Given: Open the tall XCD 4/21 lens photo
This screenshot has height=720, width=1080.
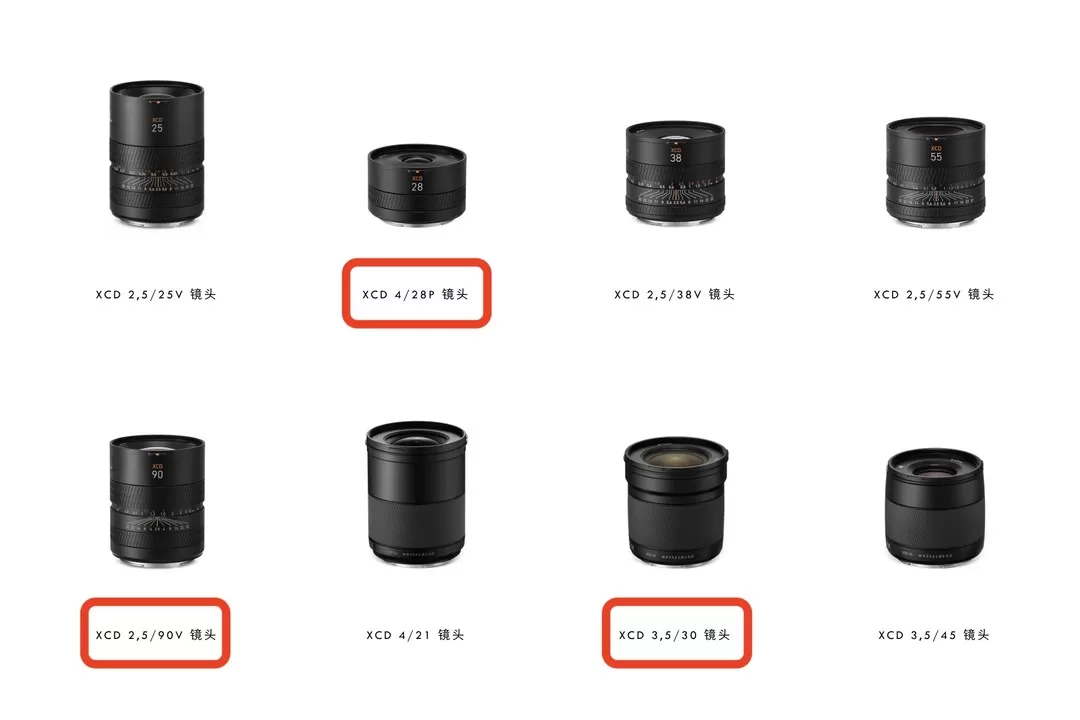Looking at the screenshot, I should pyautogui.click(x=416, y=494).
